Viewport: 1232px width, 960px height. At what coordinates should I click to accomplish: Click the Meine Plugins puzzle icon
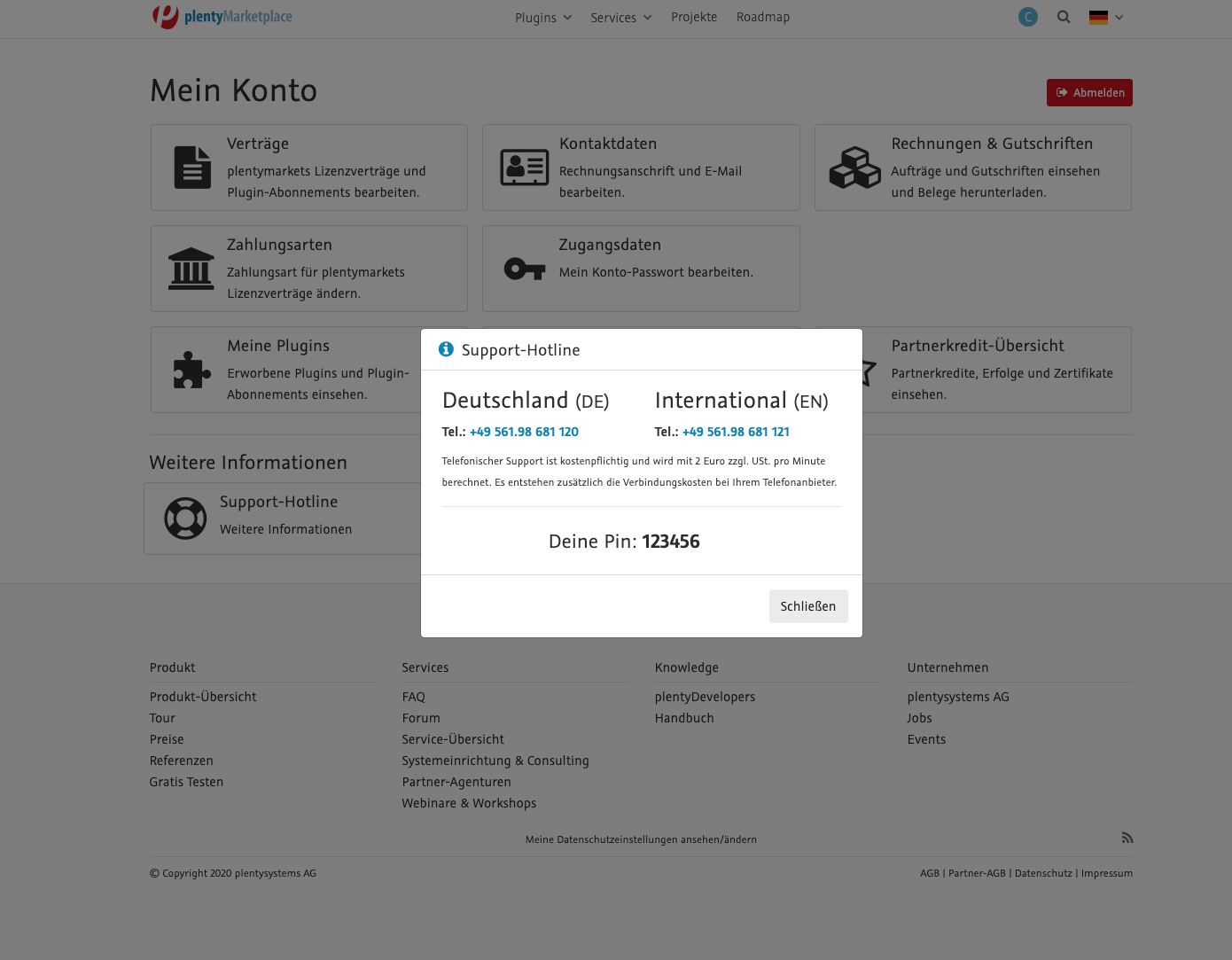click(191, 370)
